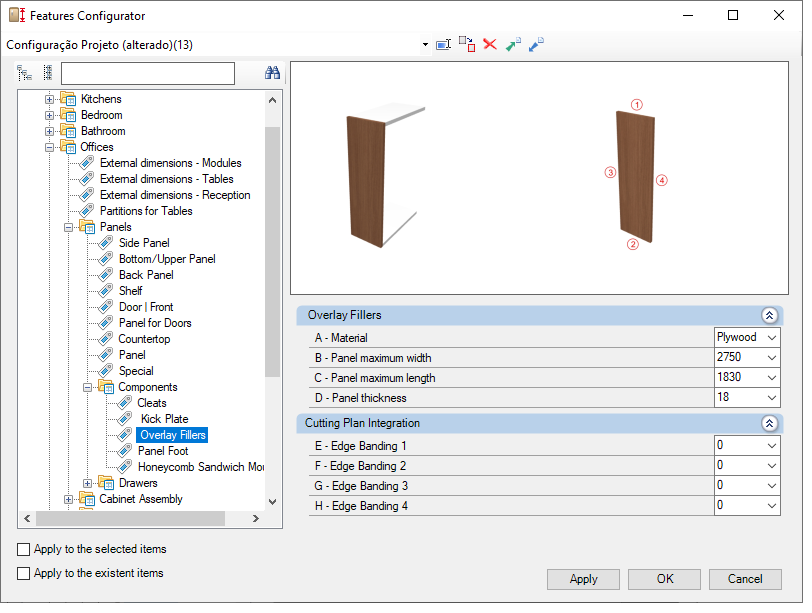Image resolution: width=812 pixels, height=613 pixels.
Task: Click the copy configuration toolbar icon
Action: [467, 45]
